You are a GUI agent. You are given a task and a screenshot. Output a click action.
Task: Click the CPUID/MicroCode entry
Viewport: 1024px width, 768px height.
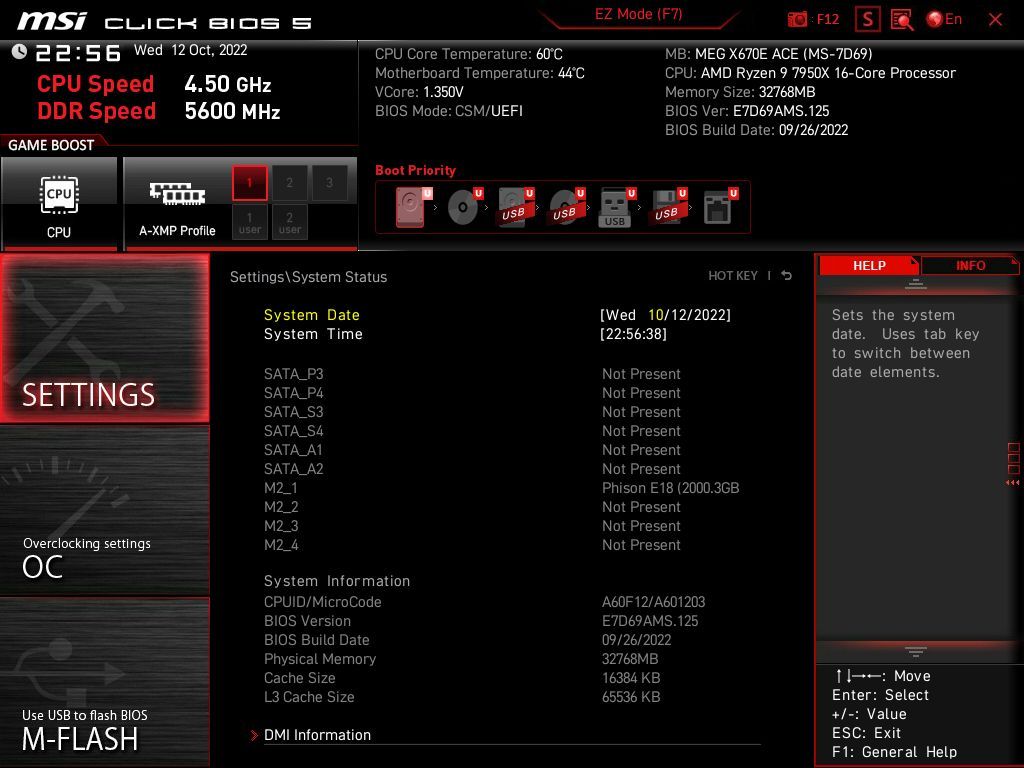[x=485, y=602]
